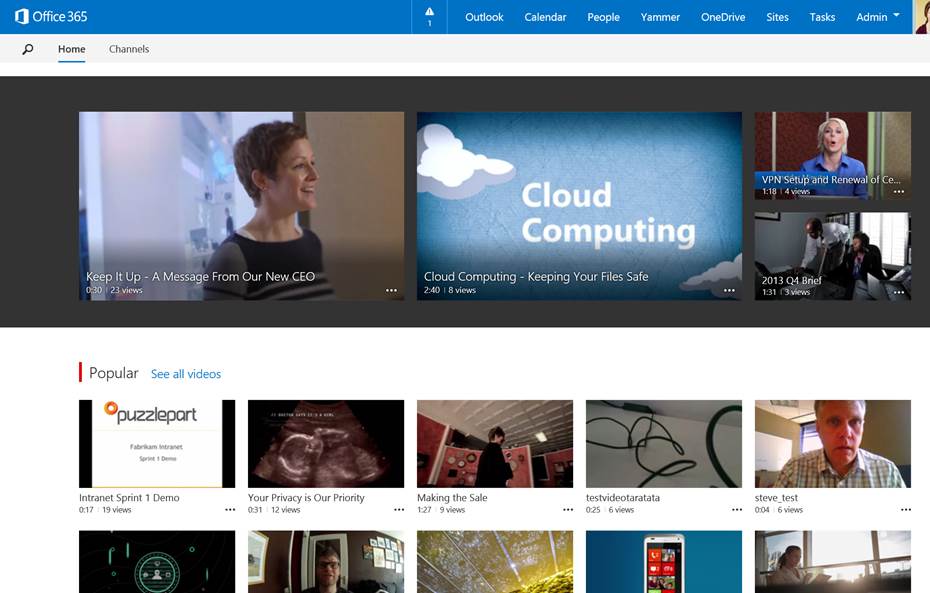Viewport: 930px width, 593px height.
Task: Play the ultrasound Your Privacy thumbnail
Action: (326, 444)
